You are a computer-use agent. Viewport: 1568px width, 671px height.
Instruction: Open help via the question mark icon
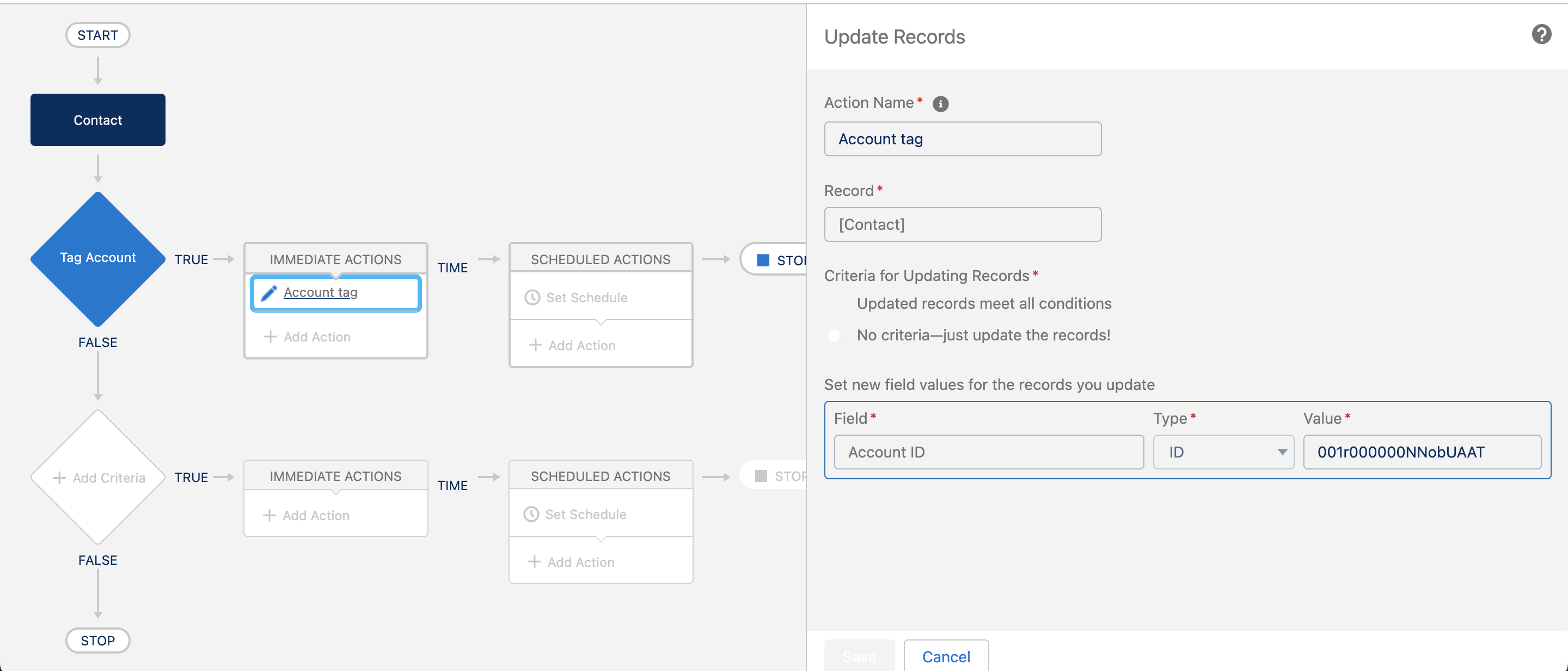pyautogui.click(x=1541, y=34)
